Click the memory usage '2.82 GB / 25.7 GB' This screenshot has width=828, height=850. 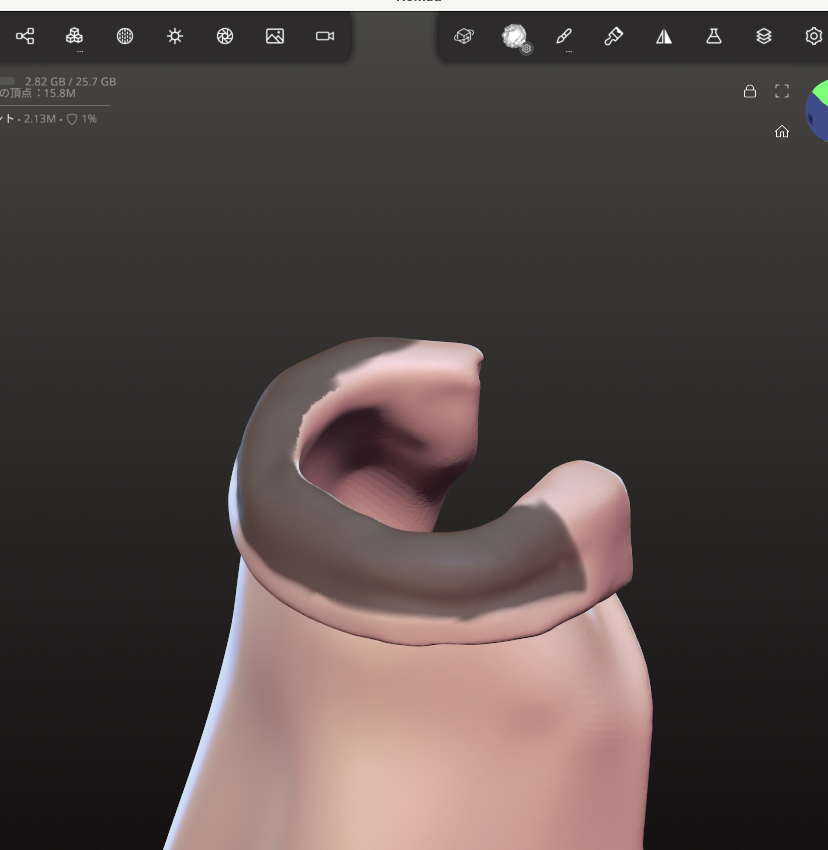[x=70, y=82]
